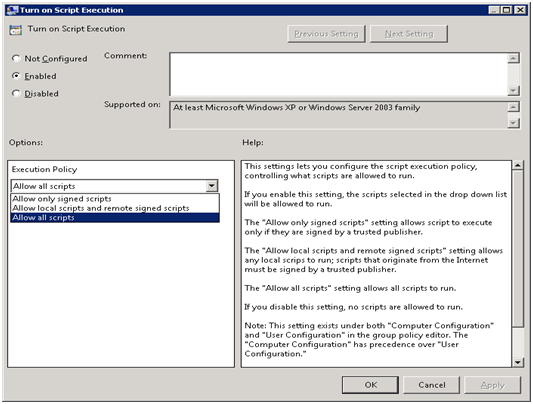Collapse the Execution Policy dropdown arrow
This screenshot has height=404, width=533.
coord(212,186)
